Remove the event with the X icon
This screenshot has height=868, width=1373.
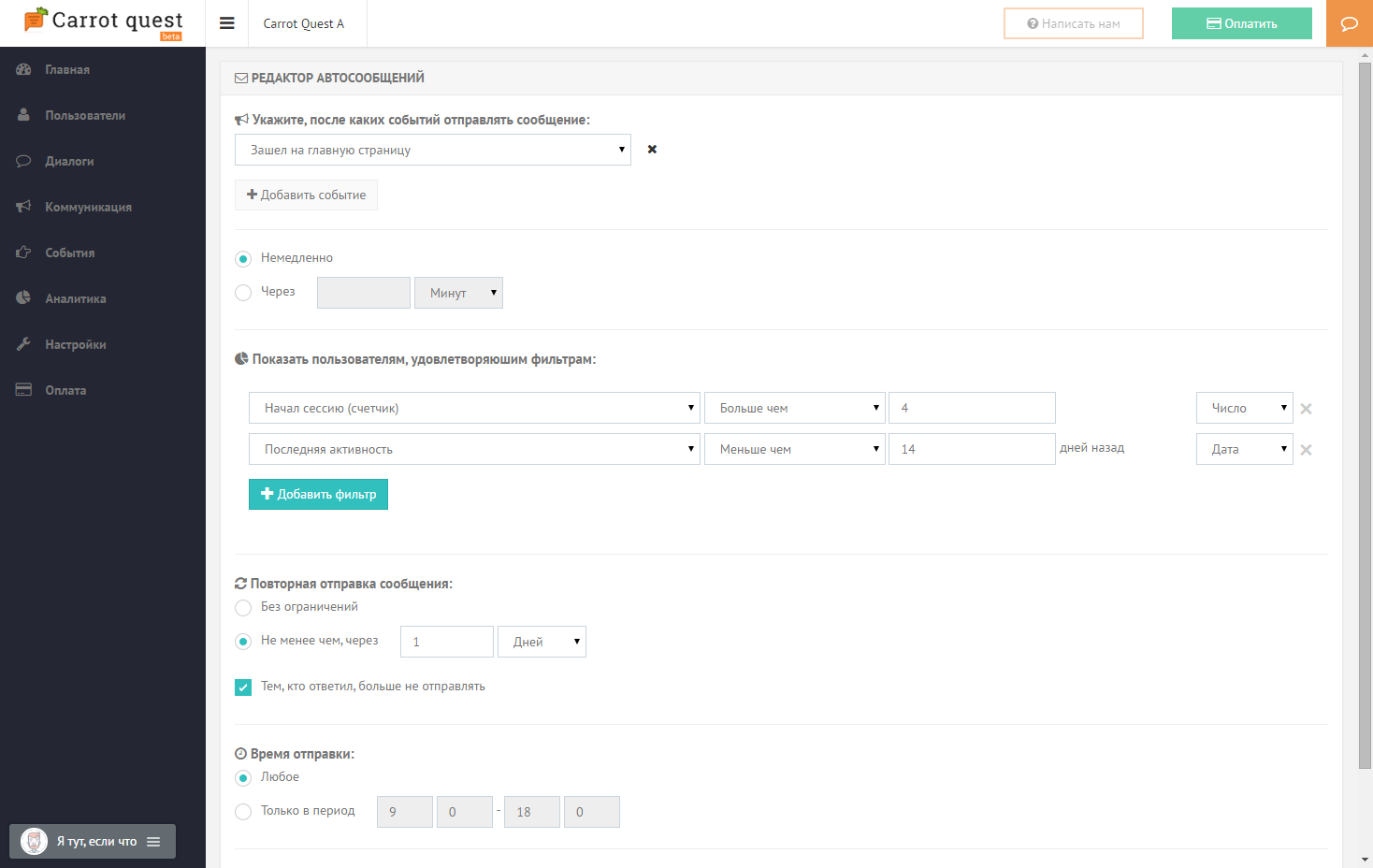coord(652,150)
